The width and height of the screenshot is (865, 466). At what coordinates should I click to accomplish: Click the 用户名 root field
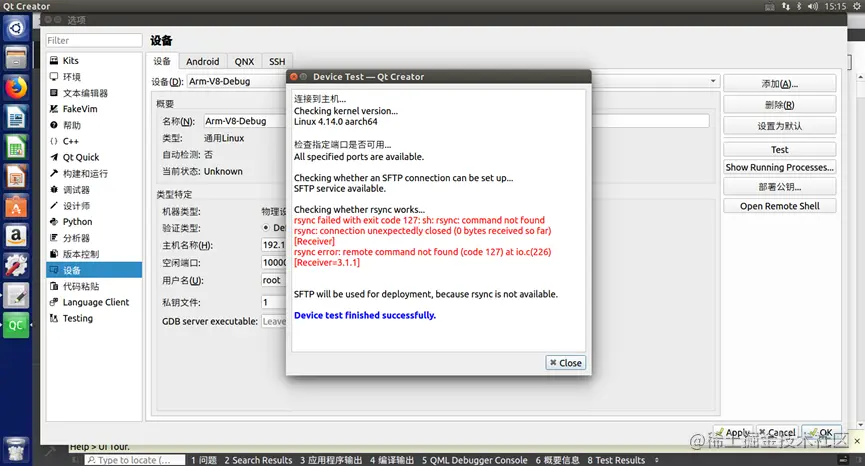tap(274, 280)
